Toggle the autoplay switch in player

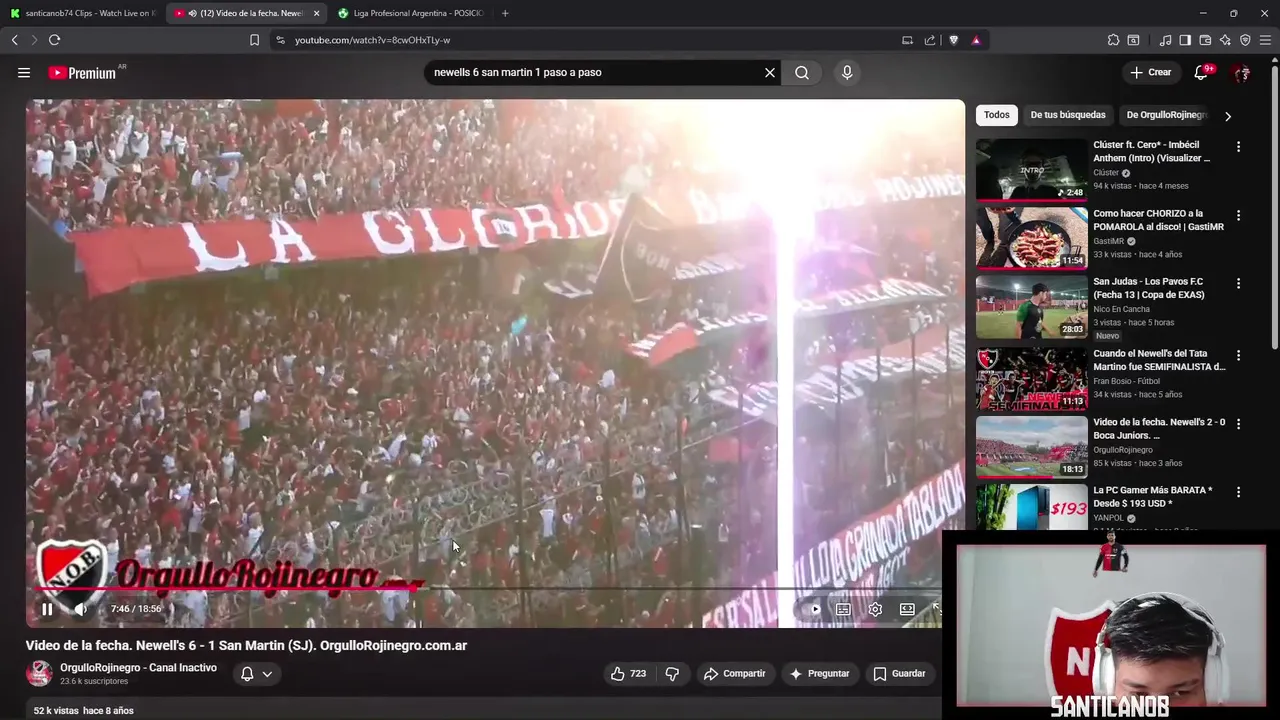point(814,609)
